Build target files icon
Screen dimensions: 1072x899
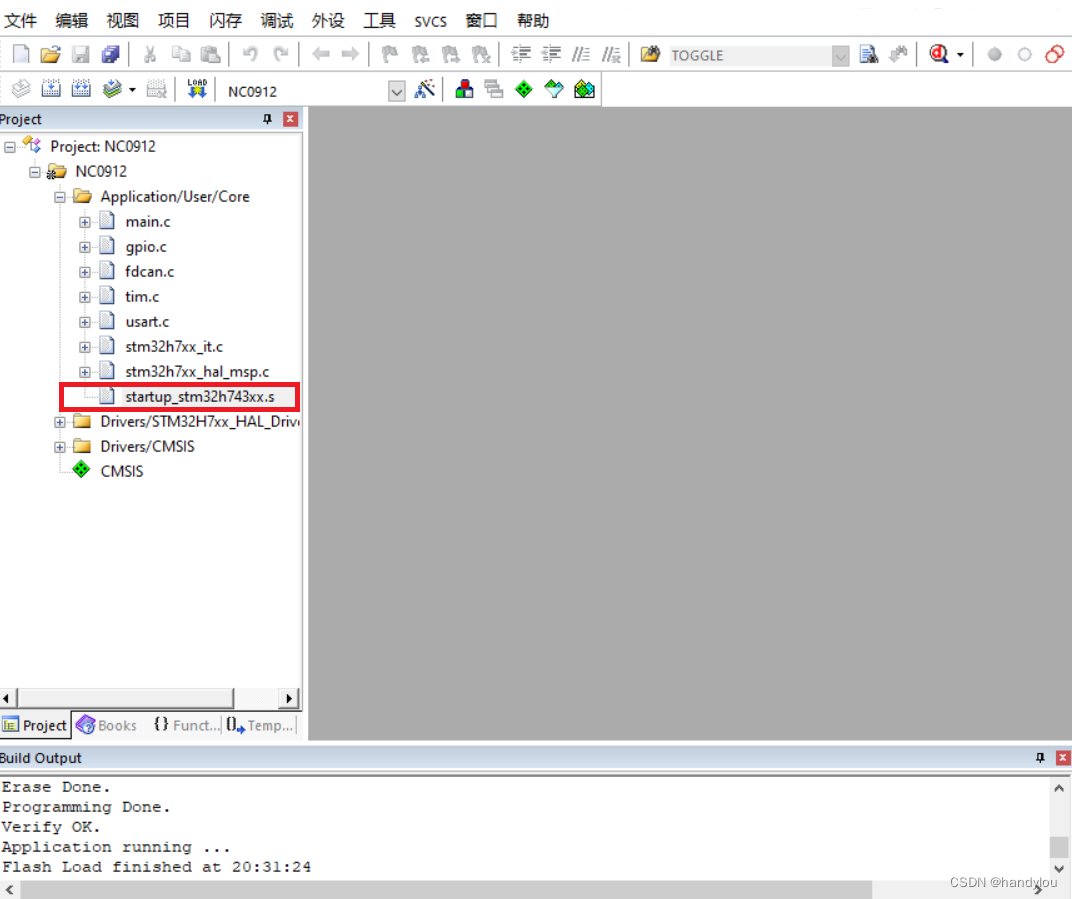[51, 90]
